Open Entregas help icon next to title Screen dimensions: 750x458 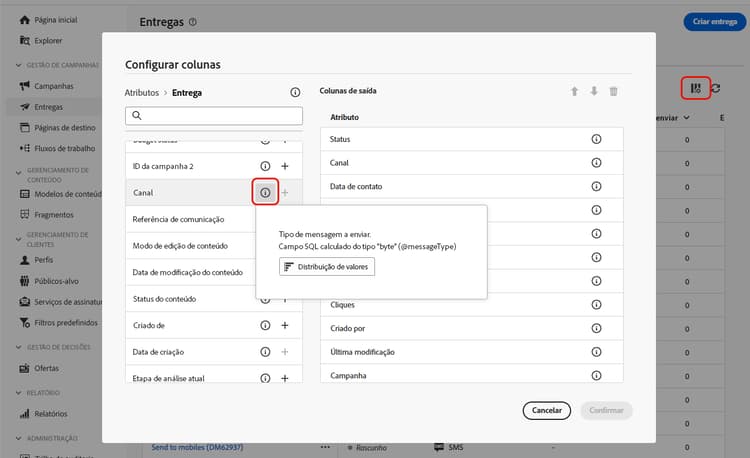pos(192,22)
